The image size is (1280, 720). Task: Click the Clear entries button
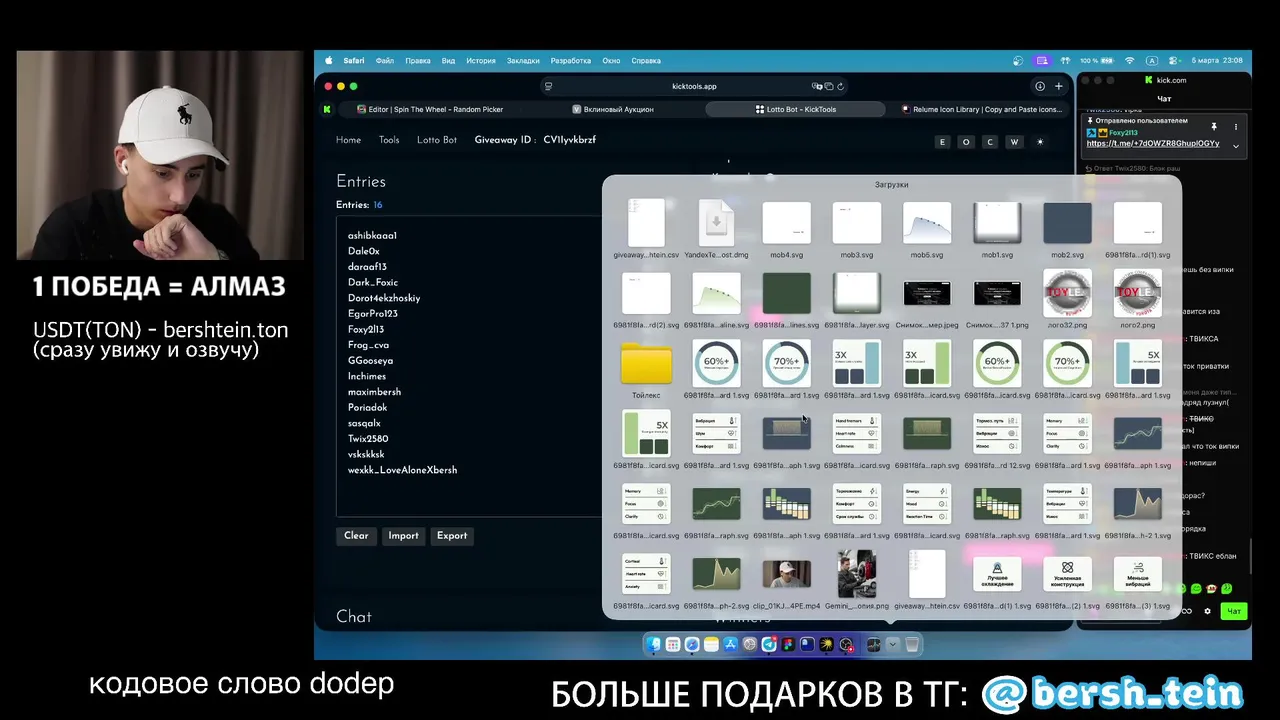[356, 536]
